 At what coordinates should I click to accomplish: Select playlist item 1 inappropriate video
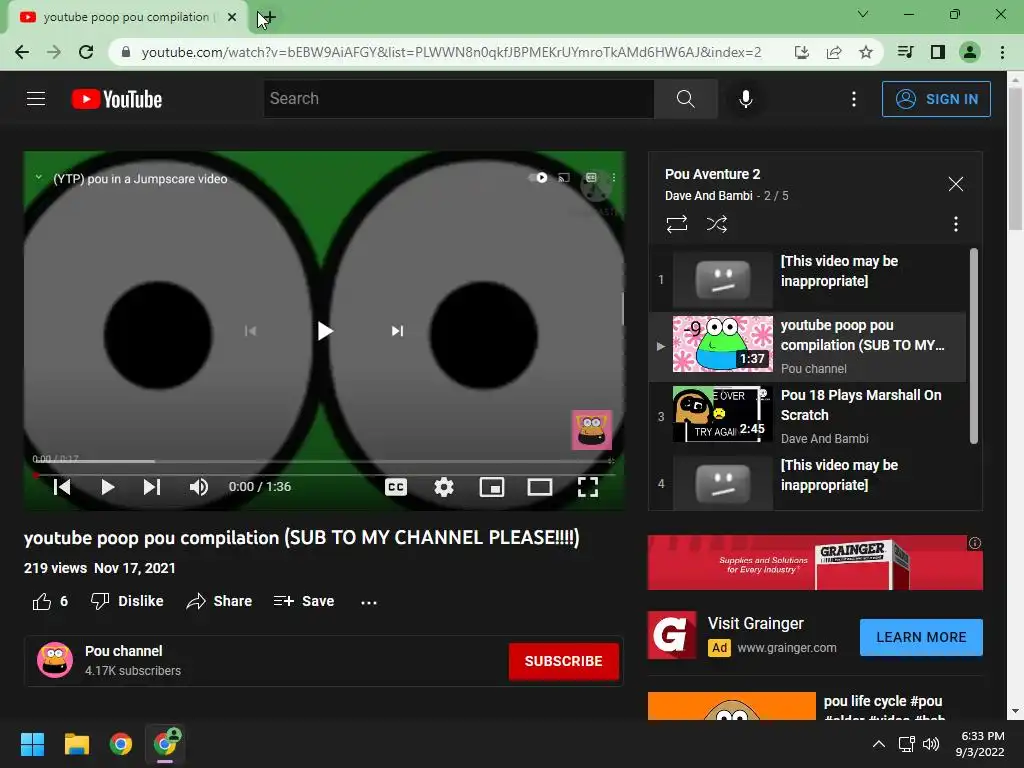click(x=807, y=279)
